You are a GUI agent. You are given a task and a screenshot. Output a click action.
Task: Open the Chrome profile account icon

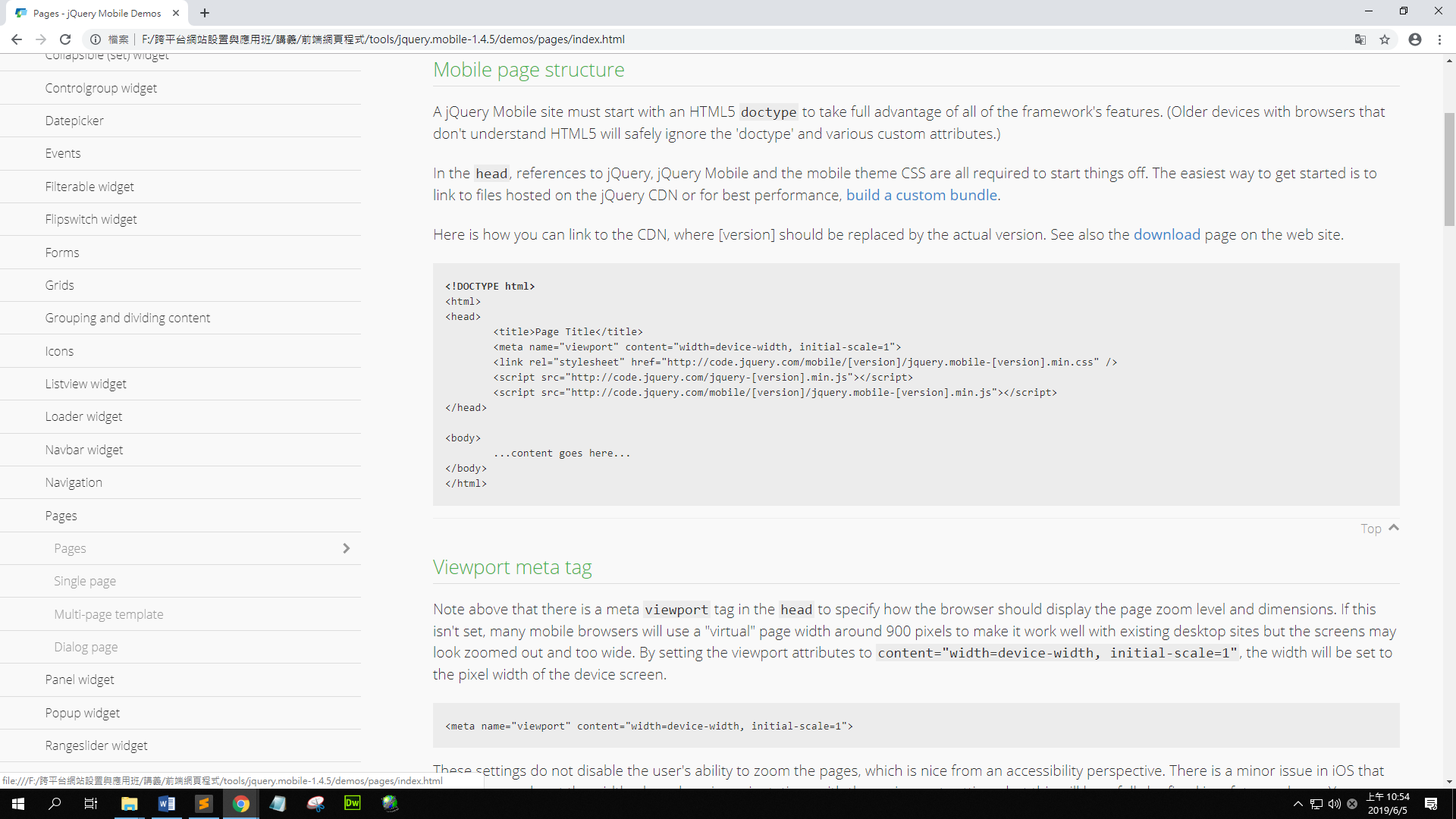[1414, 39]
